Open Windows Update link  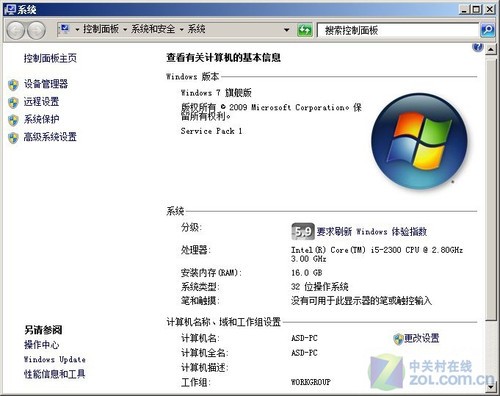tap(55, 359)
